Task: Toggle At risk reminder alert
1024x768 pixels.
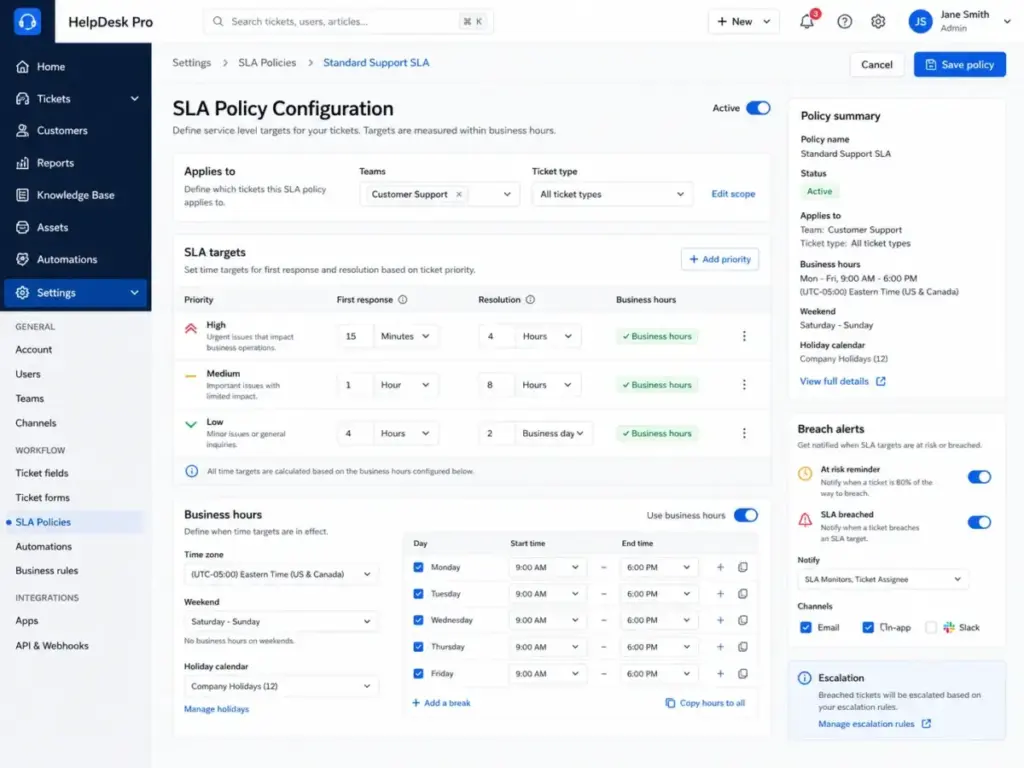Action: [979, 477]
